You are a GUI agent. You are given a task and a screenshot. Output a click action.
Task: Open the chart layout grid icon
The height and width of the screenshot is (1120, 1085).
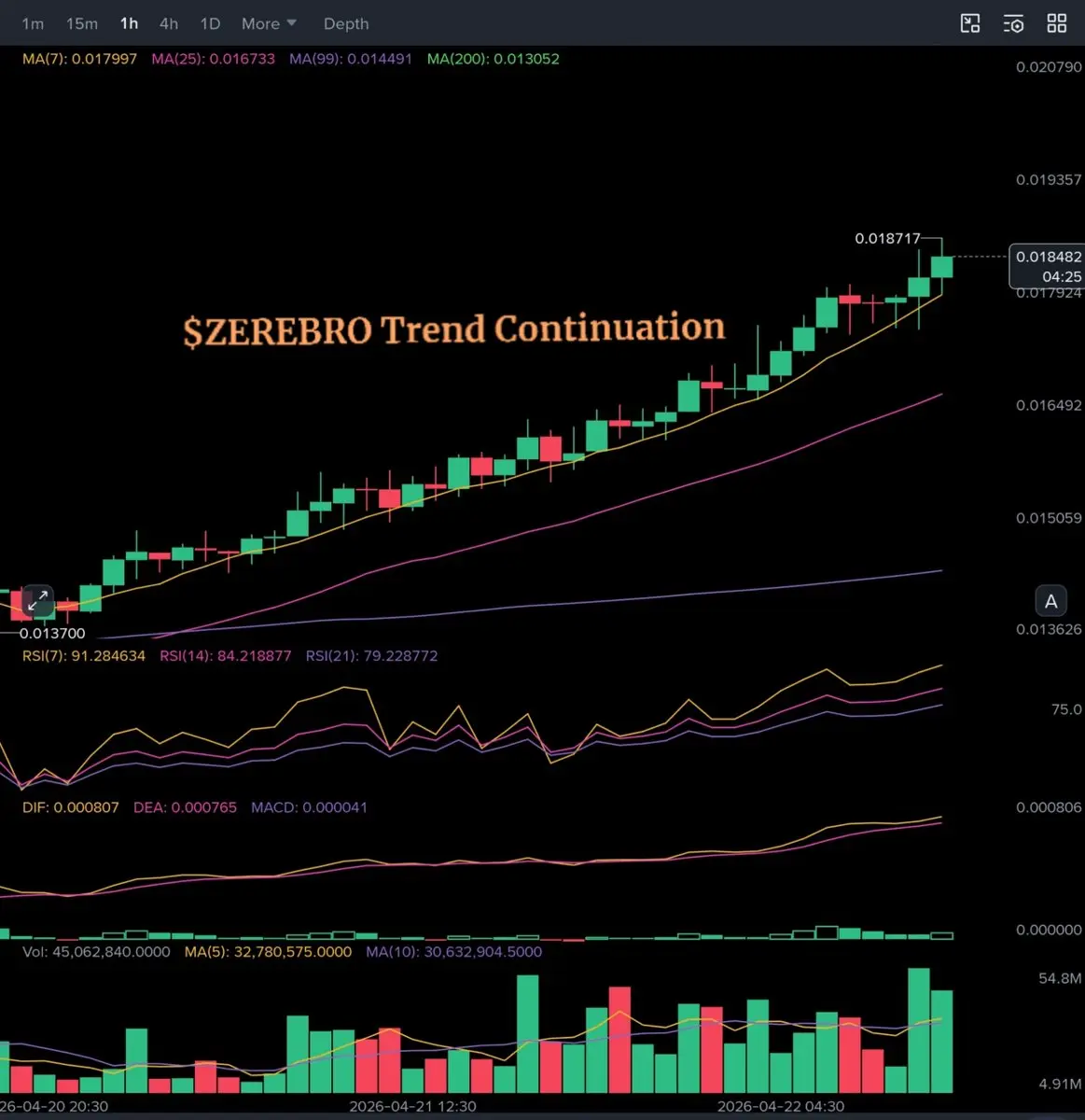click(x=1057, y=23)
